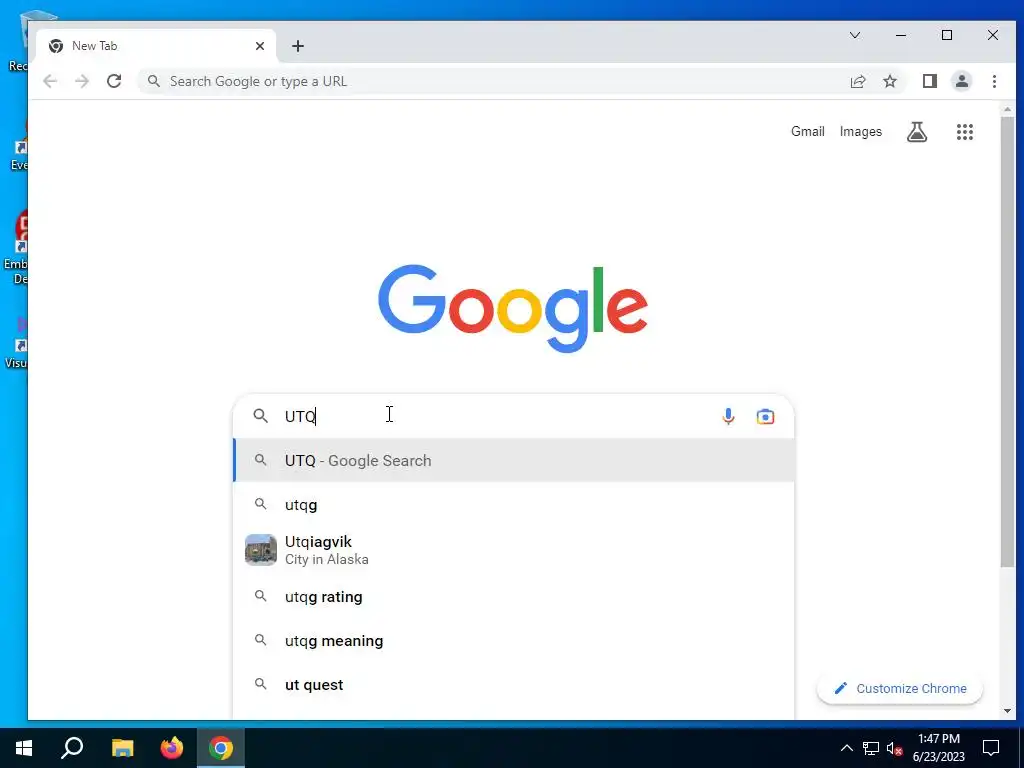
Task: Open File Explorer from the taskbar
Action: [122, 748]
